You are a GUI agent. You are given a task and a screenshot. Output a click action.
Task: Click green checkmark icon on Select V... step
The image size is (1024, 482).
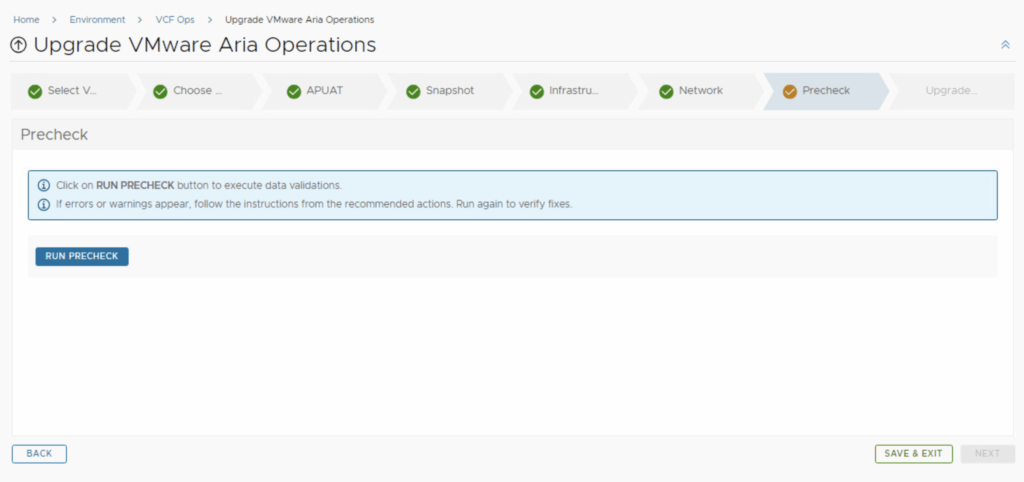[x=35, y=91]
